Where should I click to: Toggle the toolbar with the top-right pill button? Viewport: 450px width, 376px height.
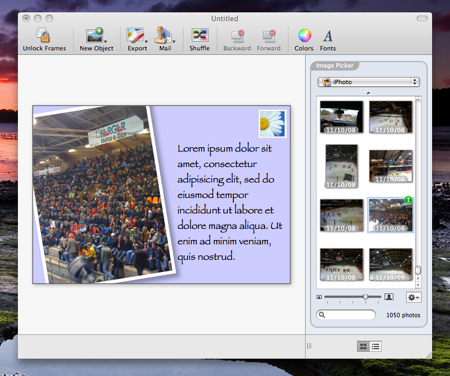[x=422, y=18]
